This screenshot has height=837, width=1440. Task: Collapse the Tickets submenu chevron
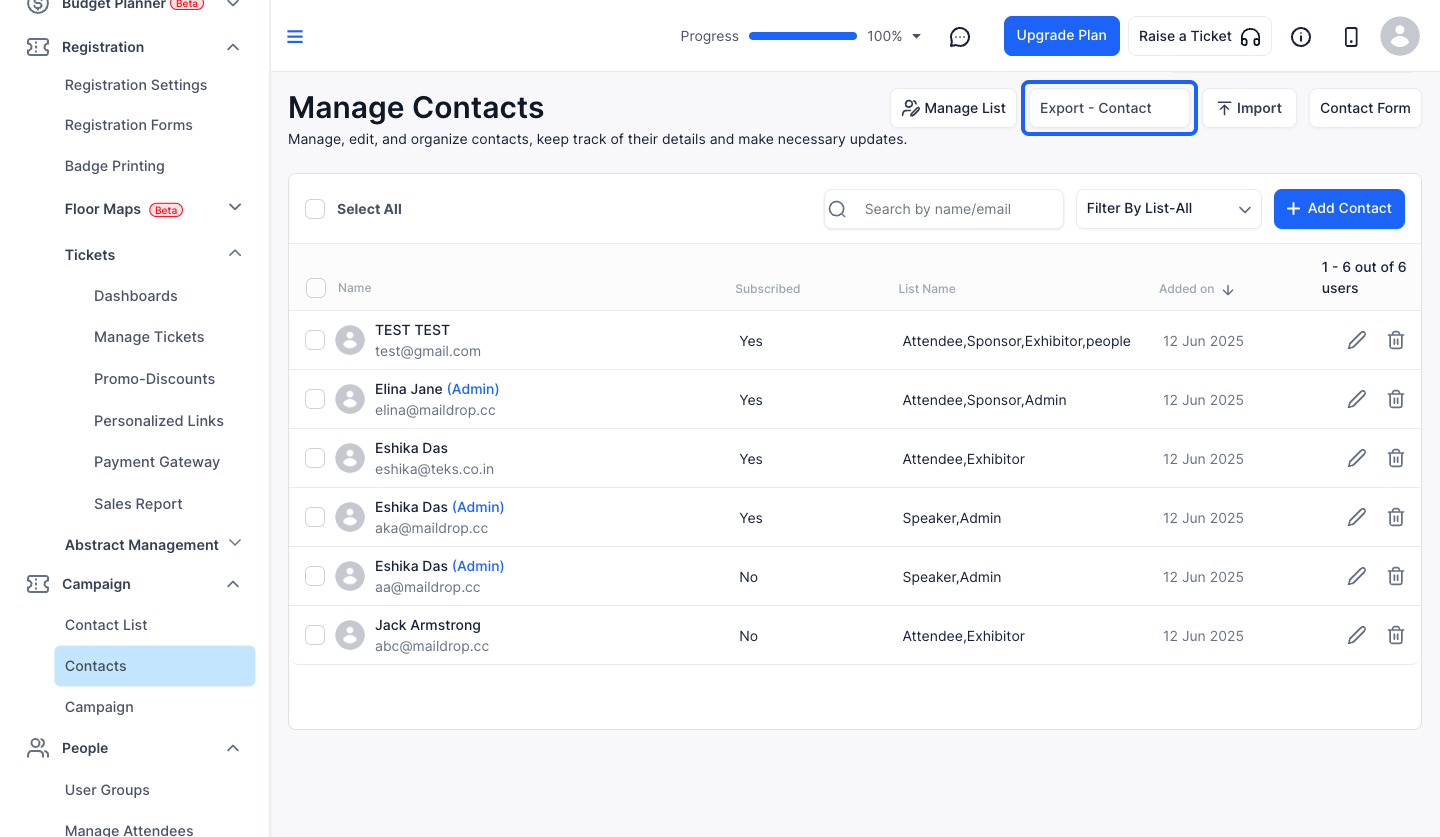235,253
